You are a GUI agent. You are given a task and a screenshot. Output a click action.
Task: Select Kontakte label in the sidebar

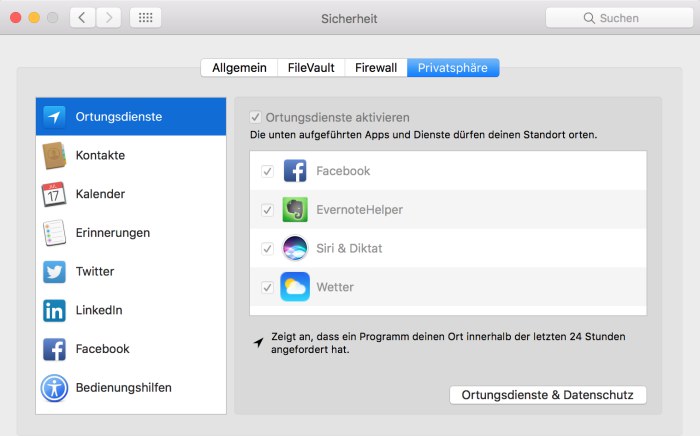pos(100,155)
